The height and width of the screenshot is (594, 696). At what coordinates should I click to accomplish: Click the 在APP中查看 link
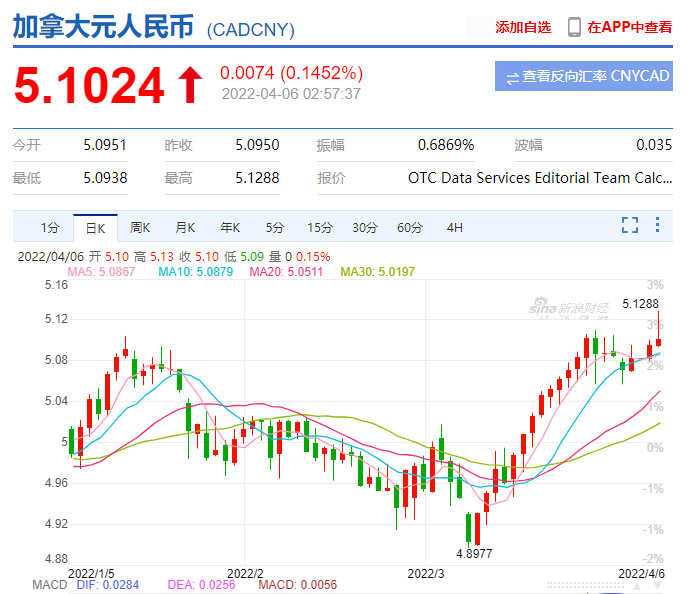(x=629, y=27)
